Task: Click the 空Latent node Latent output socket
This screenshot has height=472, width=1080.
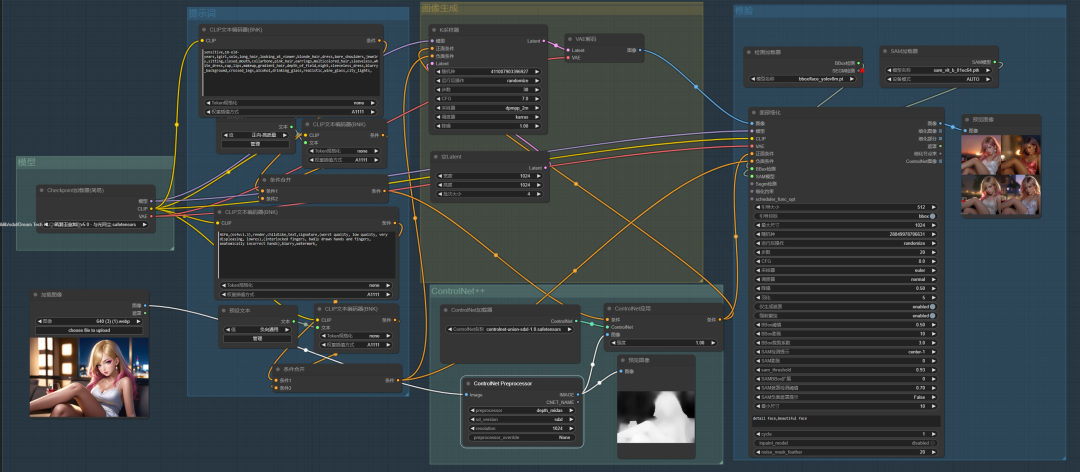Action: point(545,168)
